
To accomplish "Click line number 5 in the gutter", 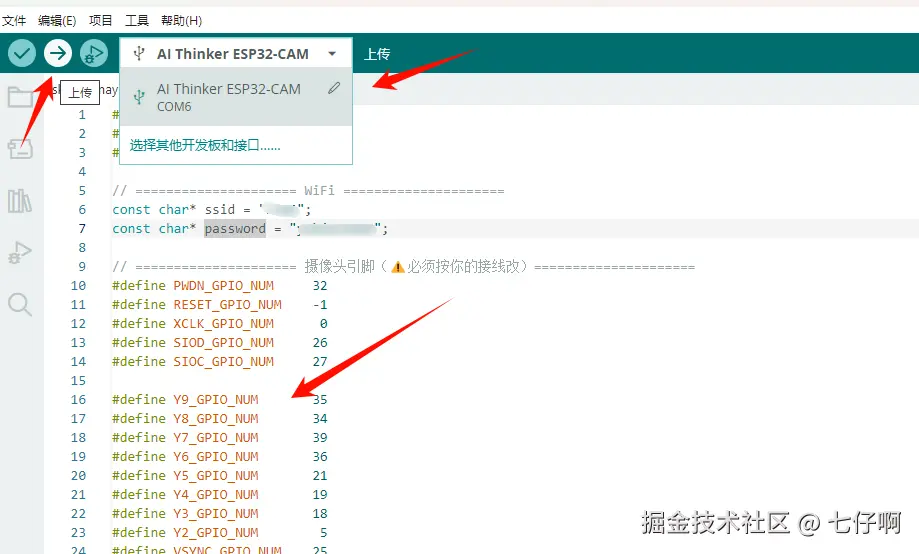I will pyautogui.click(x=82, y=191).
